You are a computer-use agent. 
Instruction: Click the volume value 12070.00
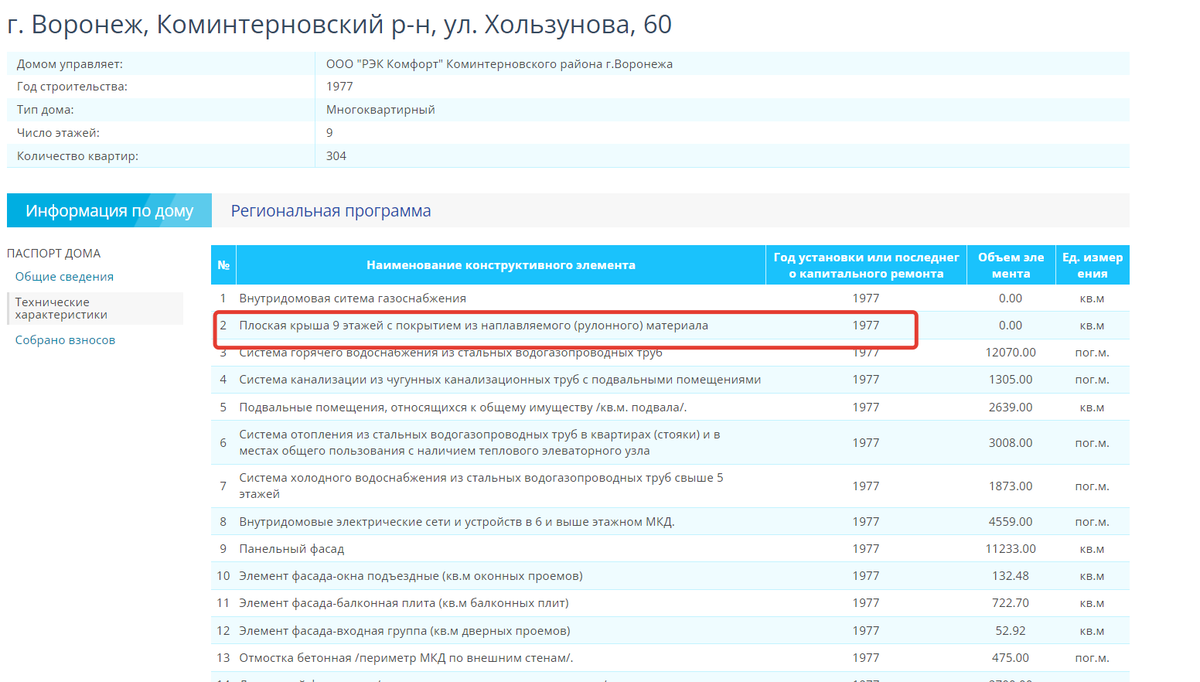pos(1010,353)
